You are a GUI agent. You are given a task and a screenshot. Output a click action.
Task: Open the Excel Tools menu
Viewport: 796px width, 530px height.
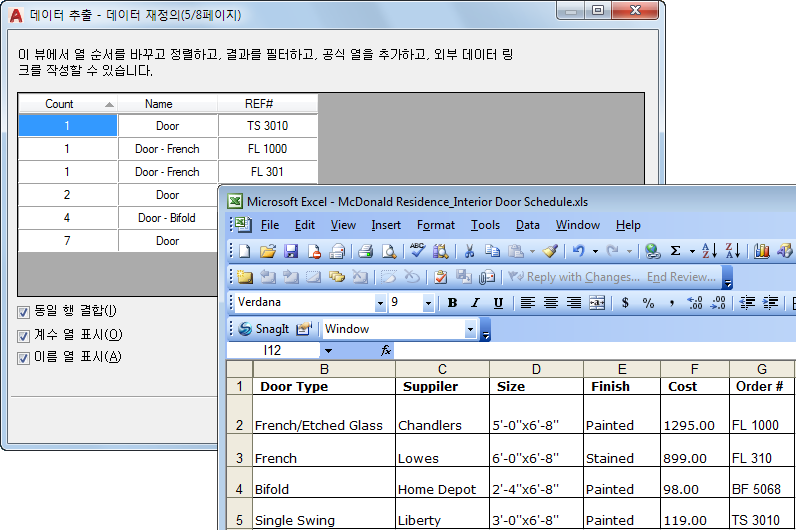point(485,225)
